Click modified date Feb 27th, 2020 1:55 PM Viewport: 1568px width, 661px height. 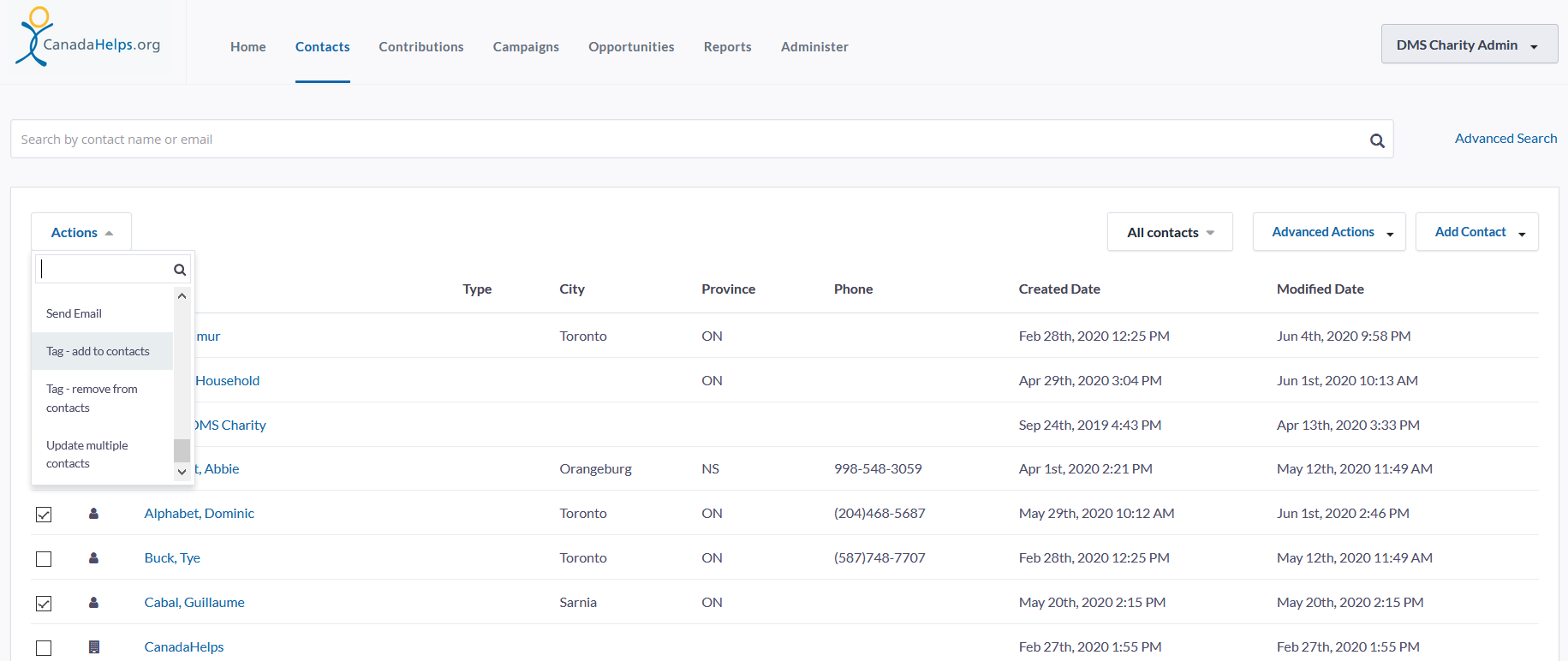coord(1348,647)
